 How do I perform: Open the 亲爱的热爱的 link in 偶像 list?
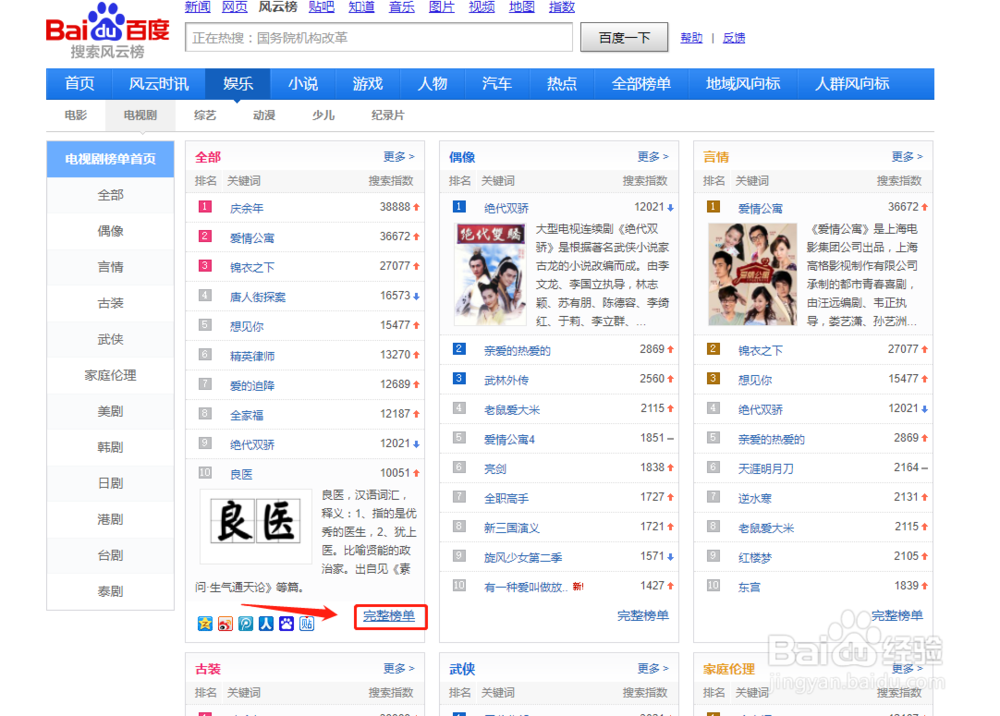pos(517,351)
